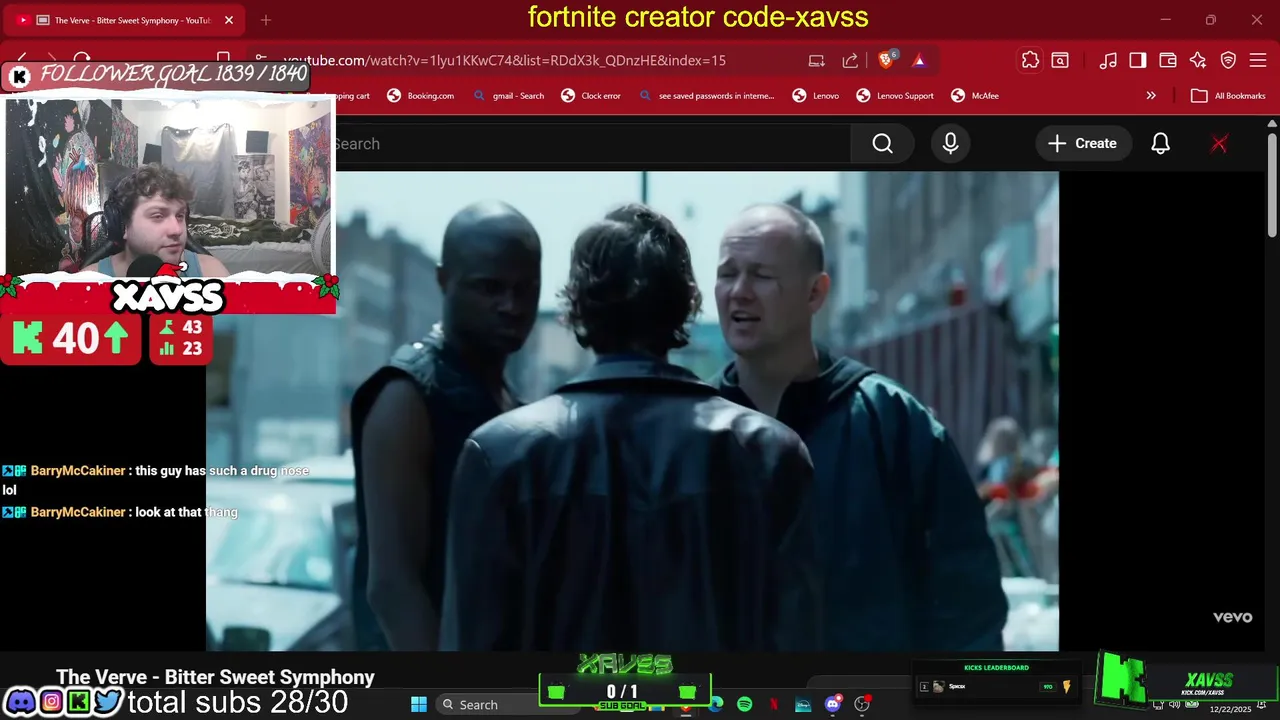Open Brave Leo AI sparkle icon
Viewport: 1280px width, 720px height.
point(1198,60)
